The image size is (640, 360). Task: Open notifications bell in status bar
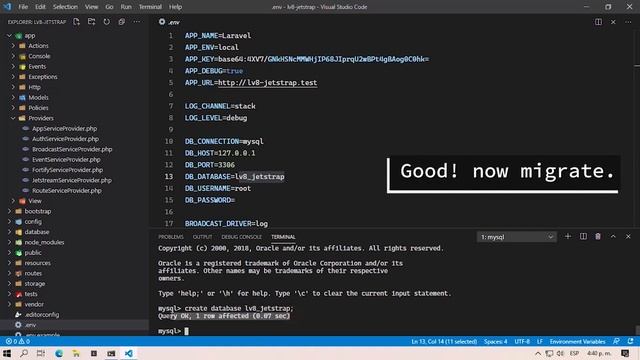click(631, 341)
